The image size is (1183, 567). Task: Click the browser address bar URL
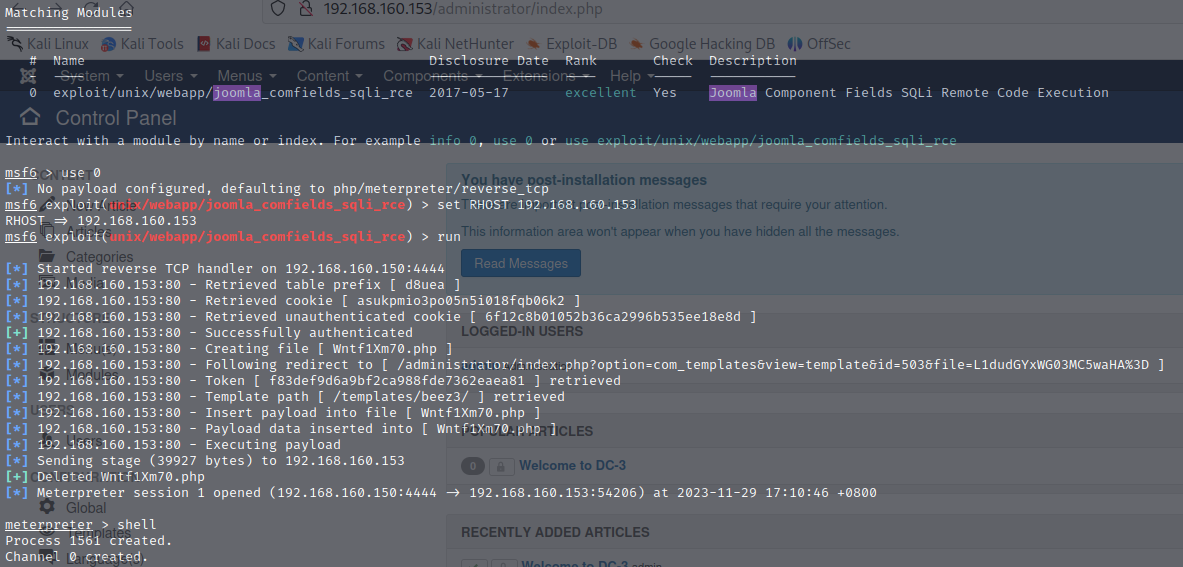pos(462,8)
